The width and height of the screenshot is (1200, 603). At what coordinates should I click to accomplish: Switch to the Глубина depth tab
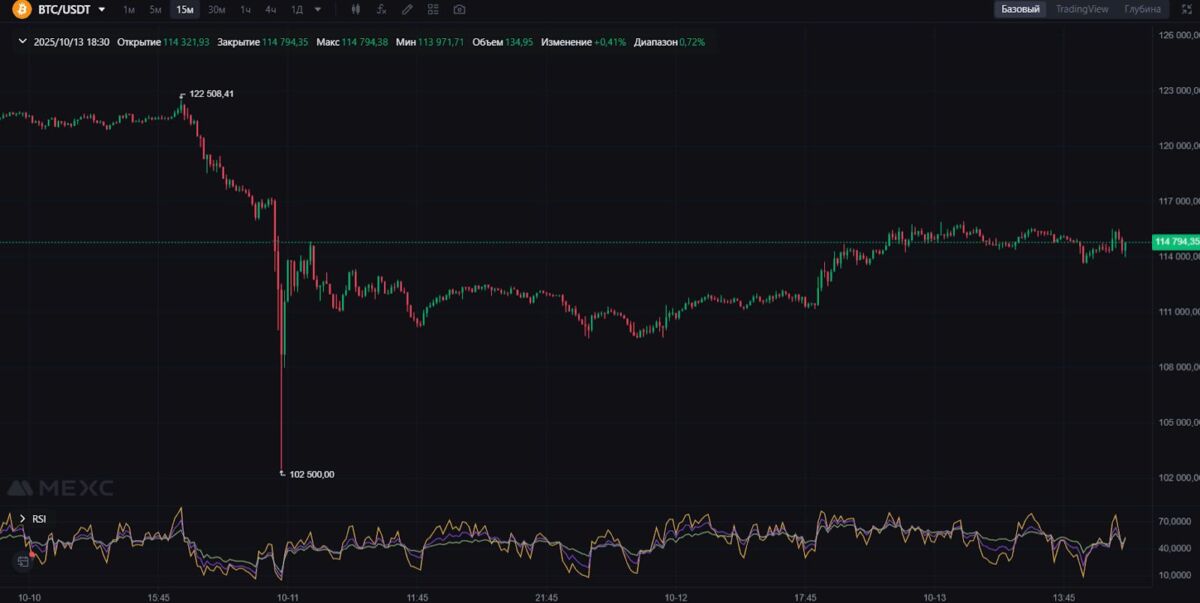1142,9
